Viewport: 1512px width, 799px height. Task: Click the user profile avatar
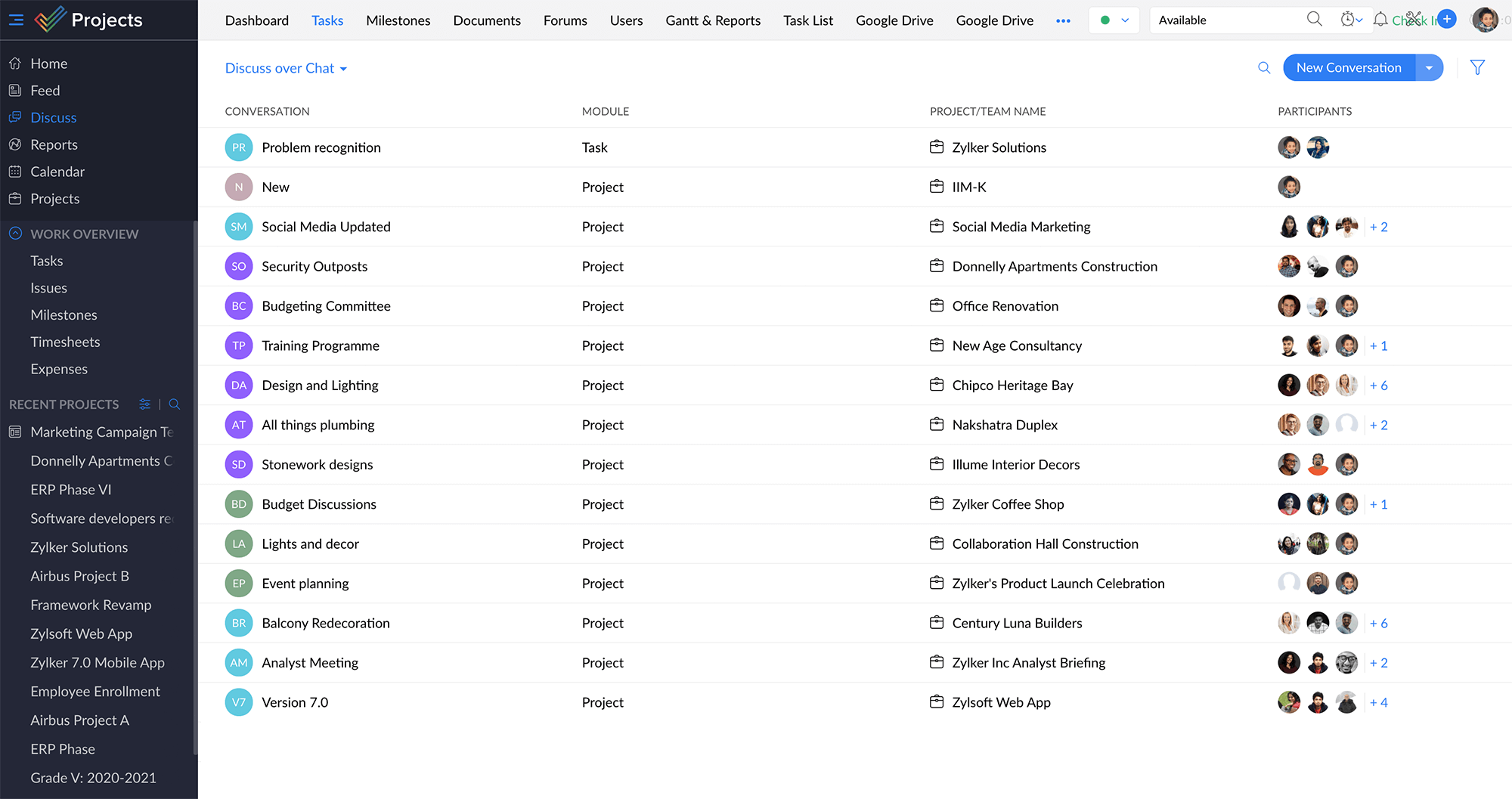pyautogui.click(x=1485, y=20)
